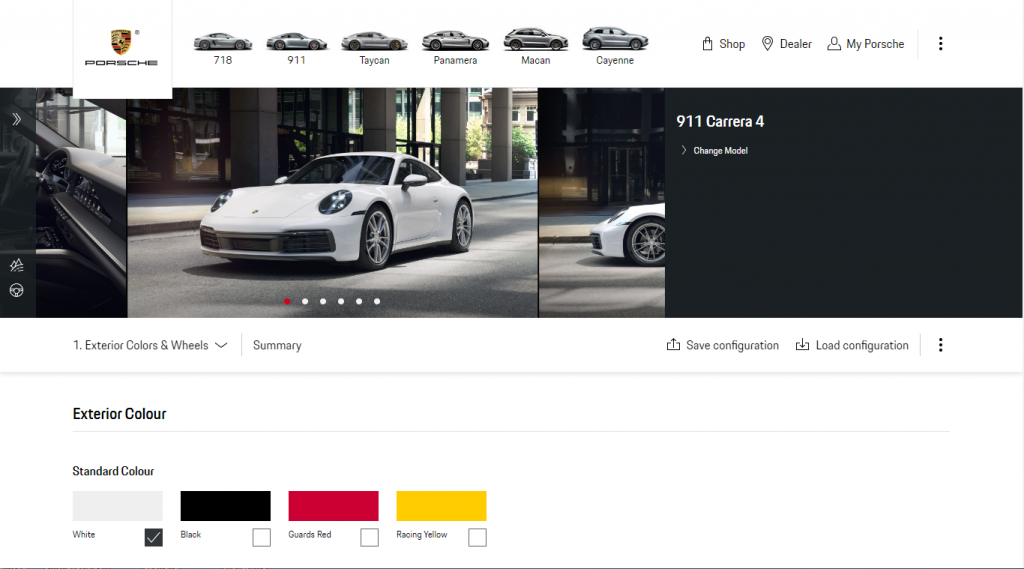Click the Save configuration upload icon
This screenshot has width=1024, height=569.
(x=673, y=344)
